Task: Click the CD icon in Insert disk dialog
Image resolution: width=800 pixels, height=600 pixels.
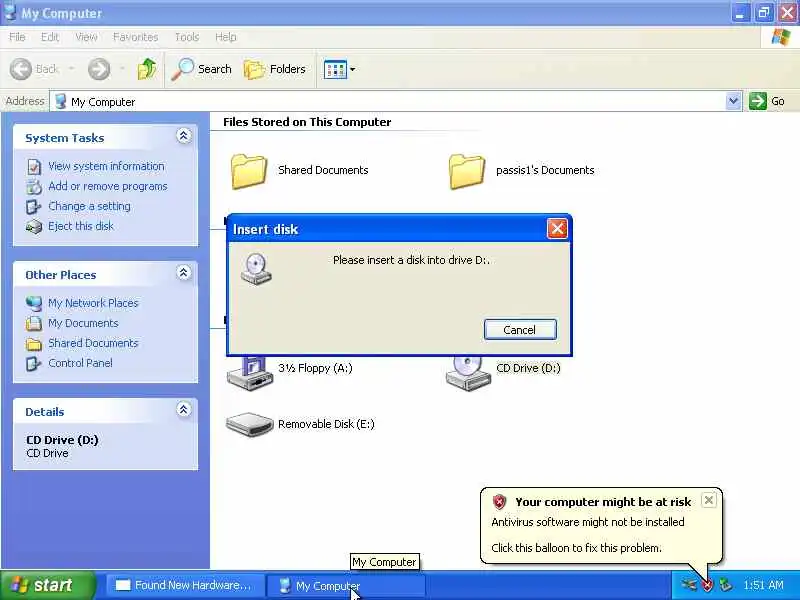Action: (x=256, y=268)
